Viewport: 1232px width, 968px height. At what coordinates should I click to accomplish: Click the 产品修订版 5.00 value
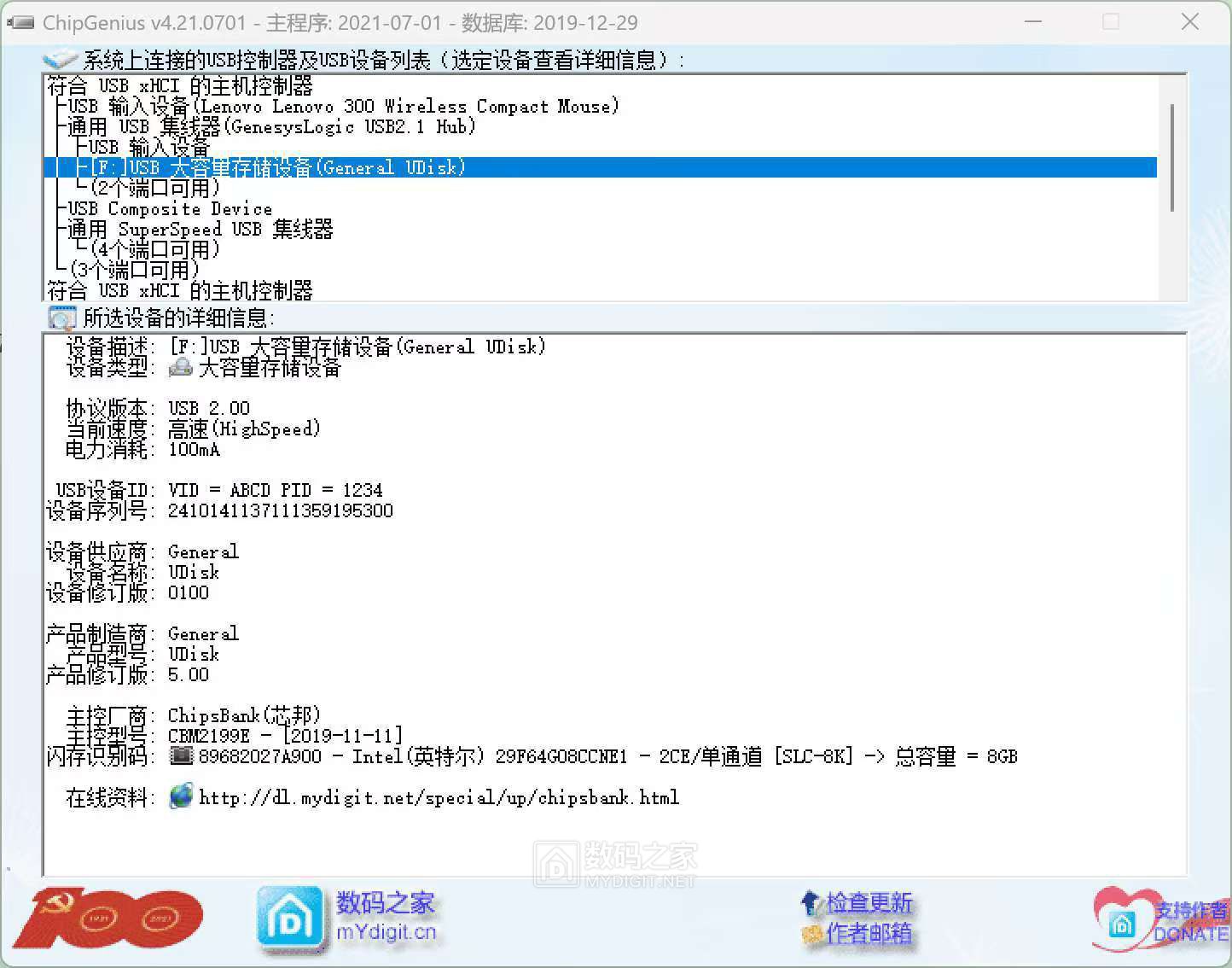189,674
